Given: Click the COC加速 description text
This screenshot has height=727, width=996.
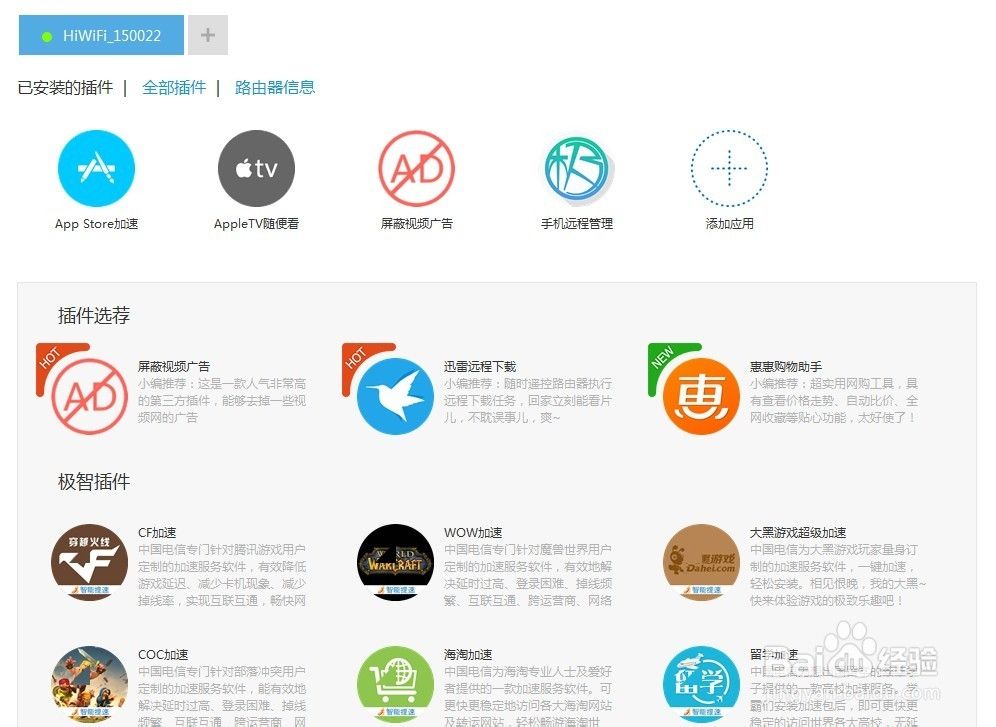Looking at the screenshot, I should pos(222,696).
